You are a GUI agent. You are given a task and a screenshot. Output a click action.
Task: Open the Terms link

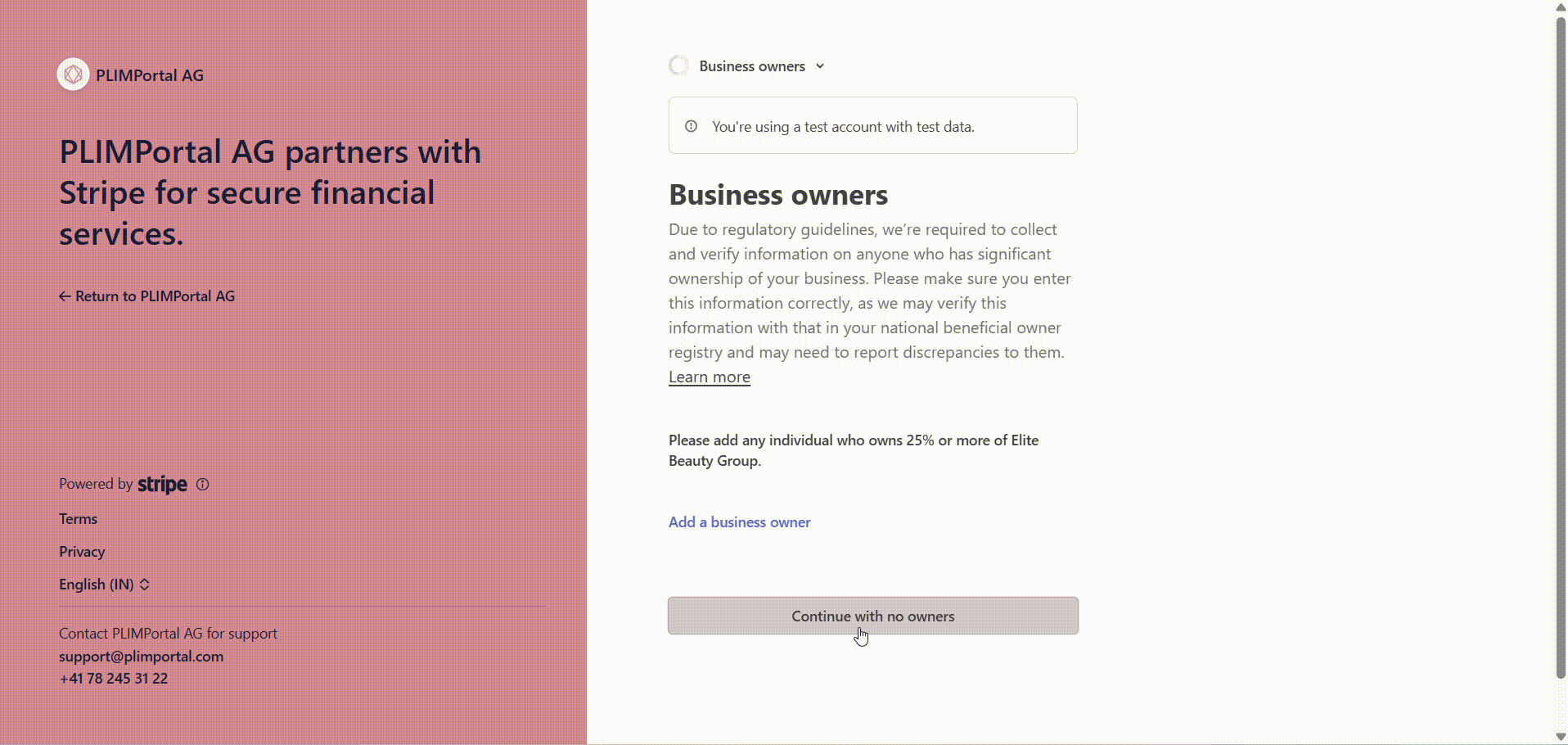click(x=78, y=519)
